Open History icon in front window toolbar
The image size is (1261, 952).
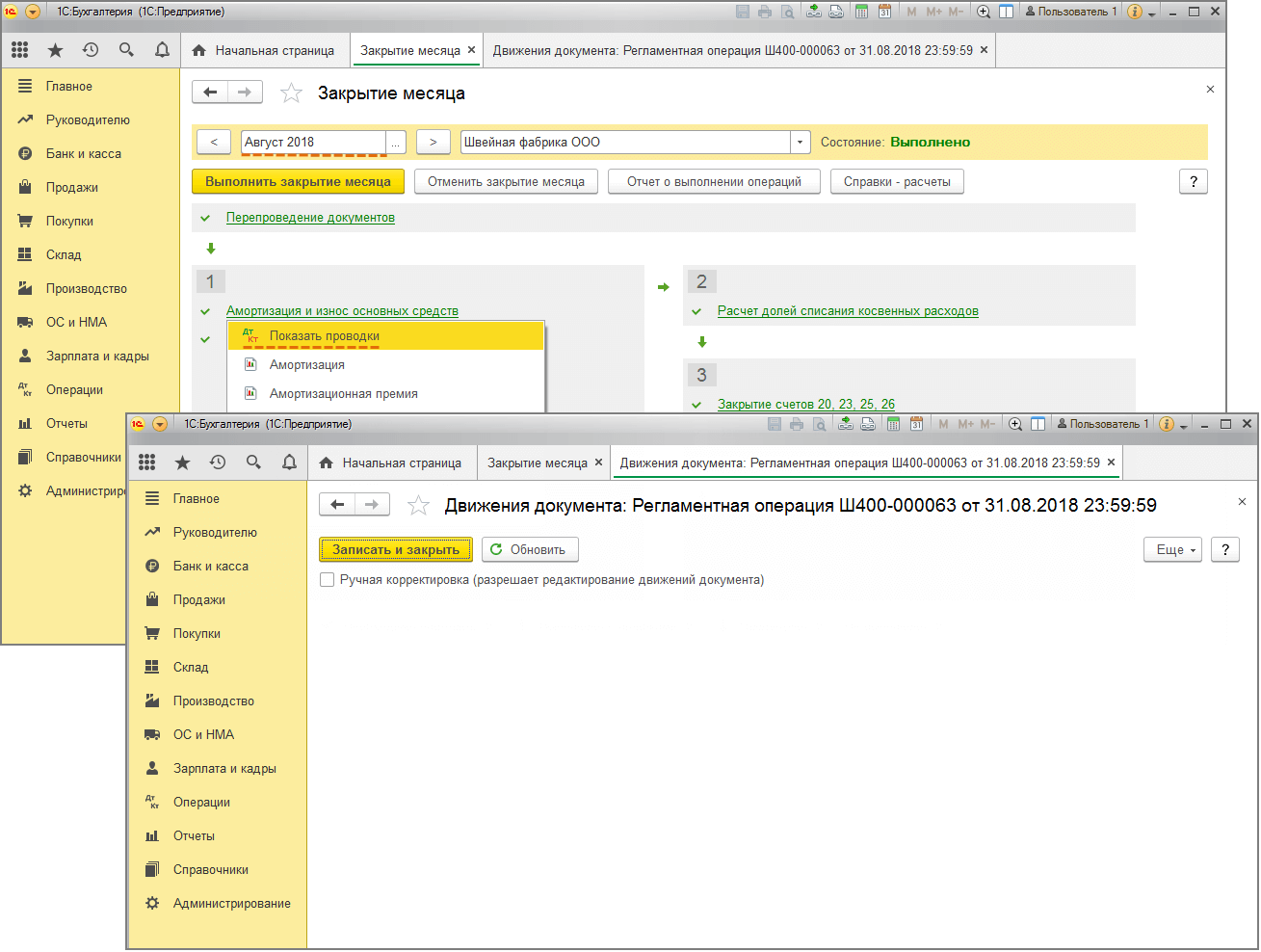pyautogui.click(x=218, y=463)
